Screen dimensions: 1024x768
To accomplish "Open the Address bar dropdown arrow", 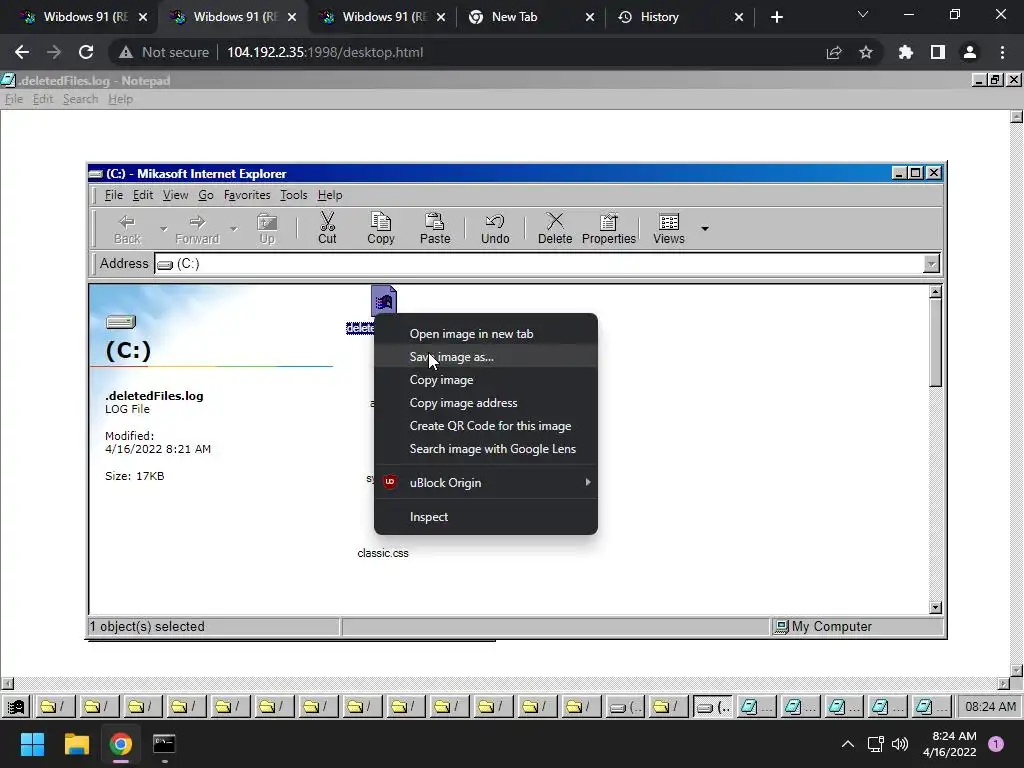I will [931, 264].
